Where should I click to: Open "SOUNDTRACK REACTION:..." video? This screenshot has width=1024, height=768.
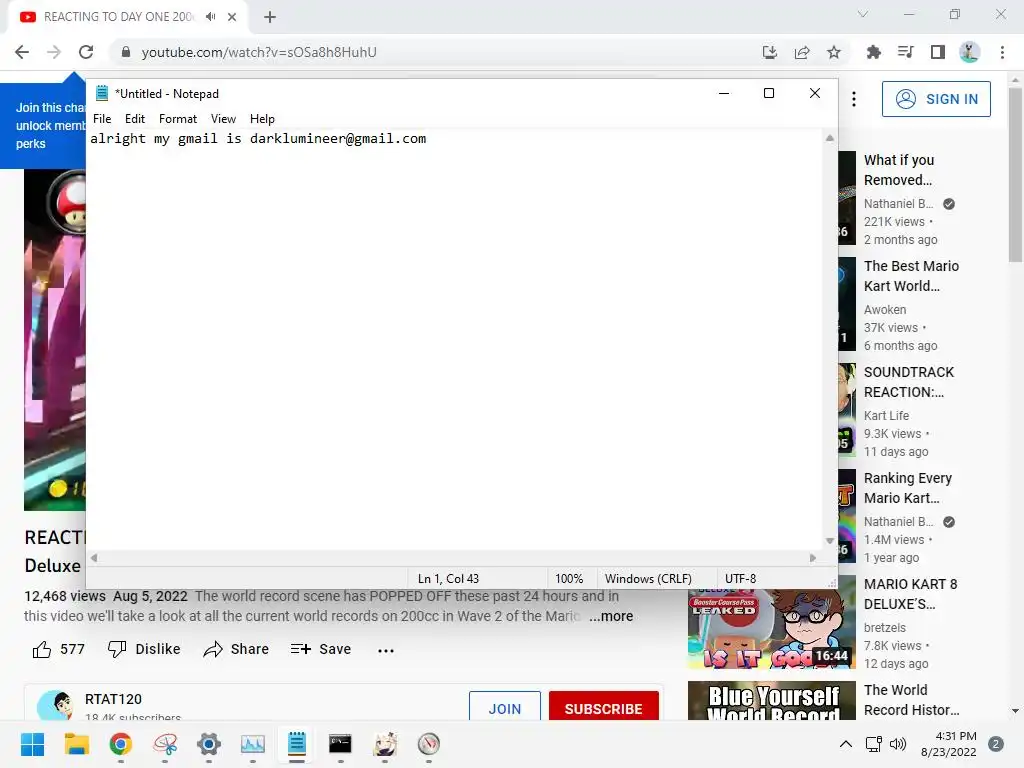tap(908, 382)
